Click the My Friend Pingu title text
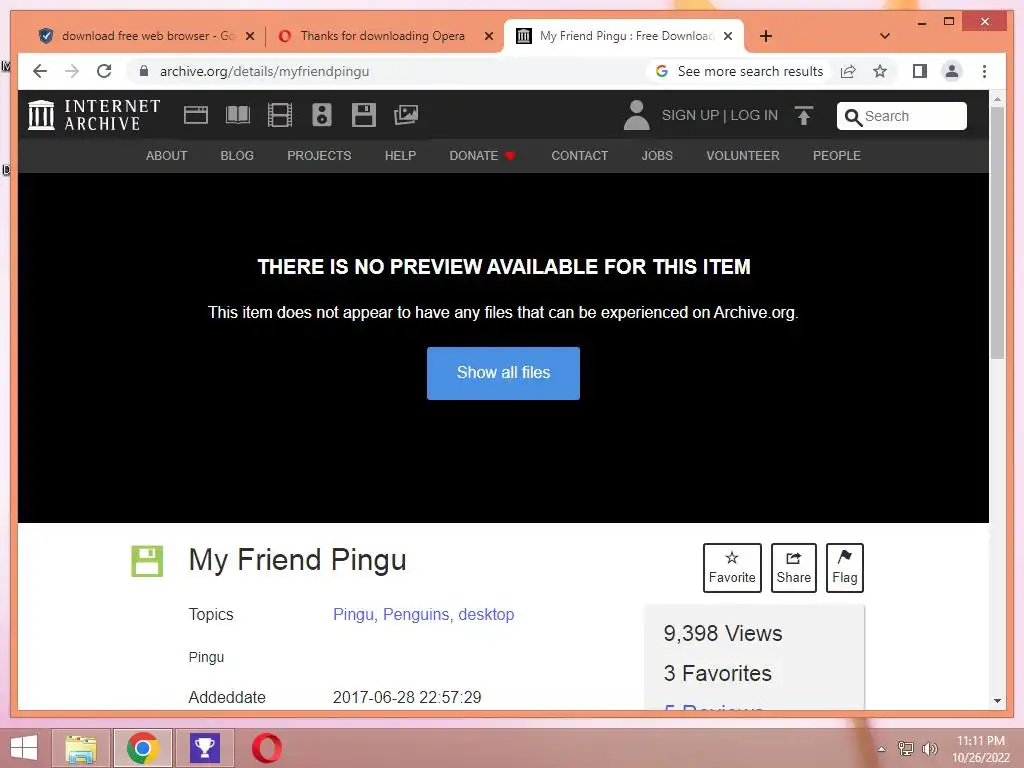 click(297, 560)
